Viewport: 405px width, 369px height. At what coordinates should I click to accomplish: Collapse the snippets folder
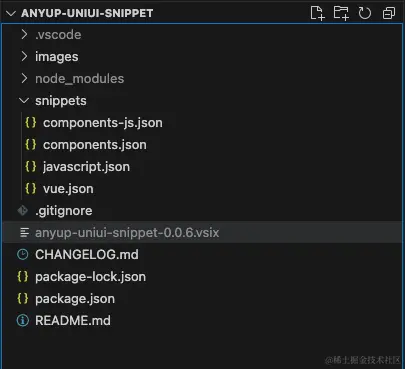(x=203, y=101)
